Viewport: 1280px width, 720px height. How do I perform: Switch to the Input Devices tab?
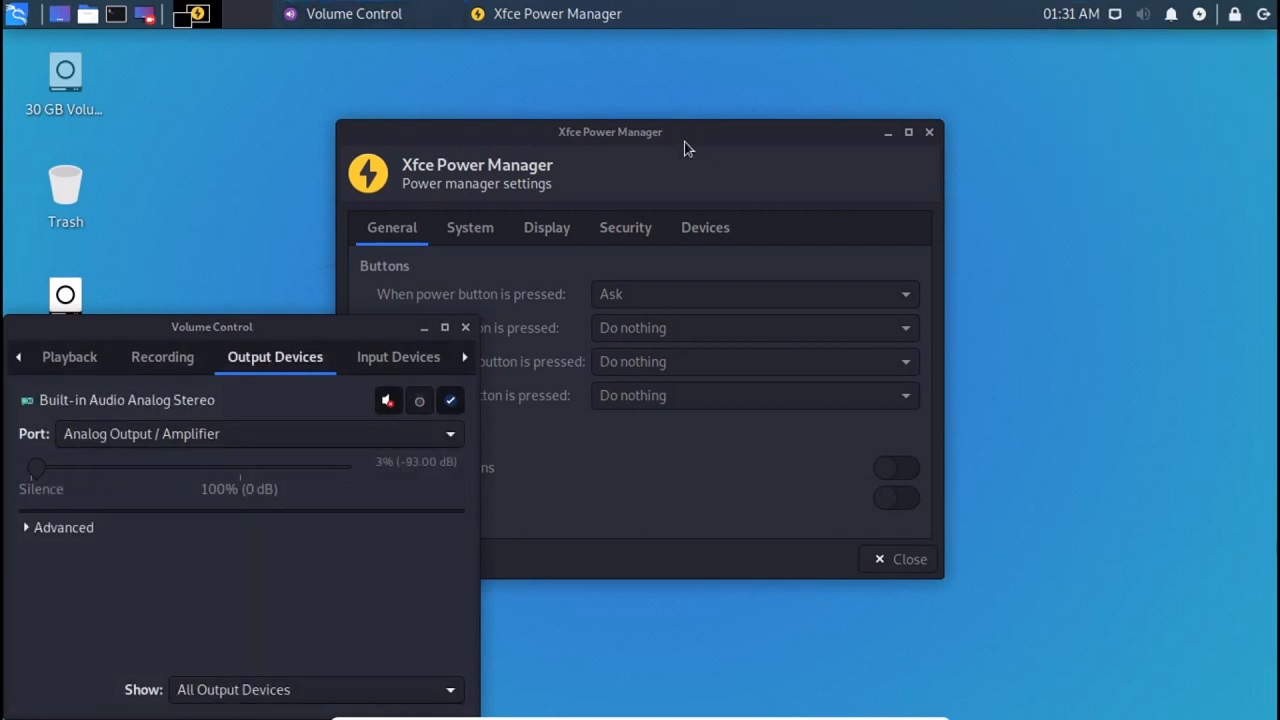[398, 357]
